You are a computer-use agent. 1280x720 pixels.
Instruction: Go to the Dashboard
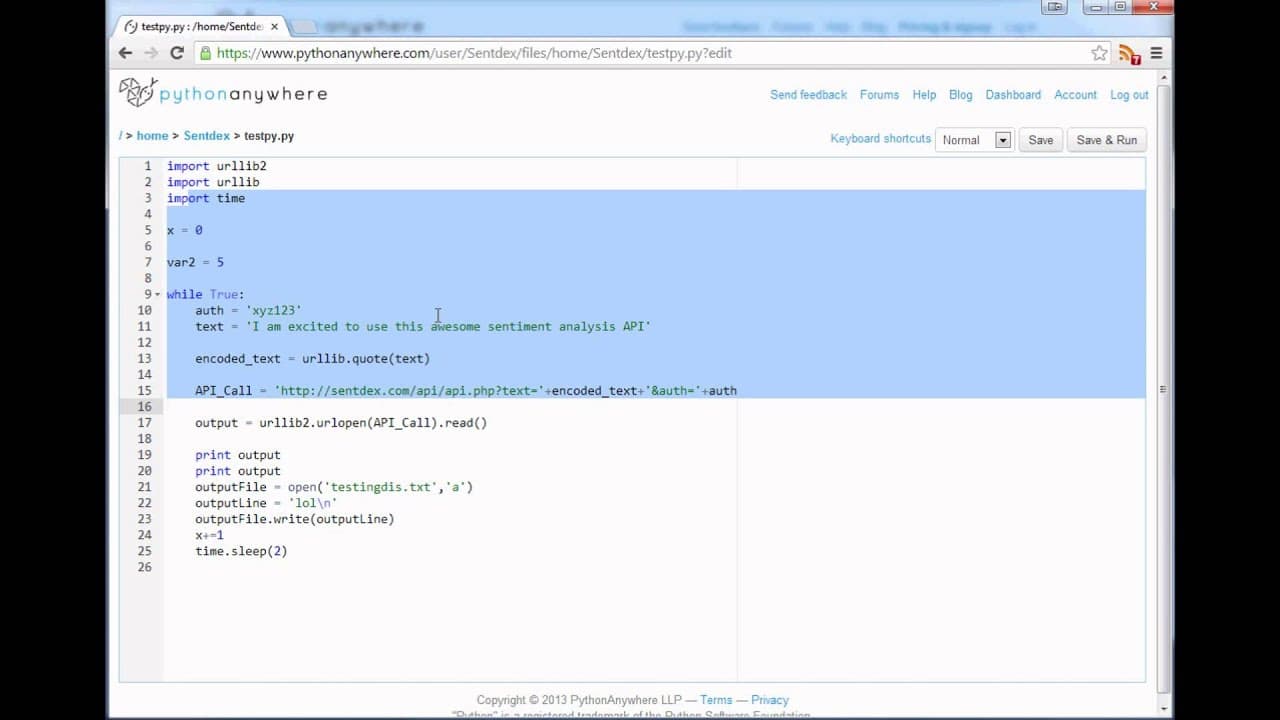[x=1013, y=94]
